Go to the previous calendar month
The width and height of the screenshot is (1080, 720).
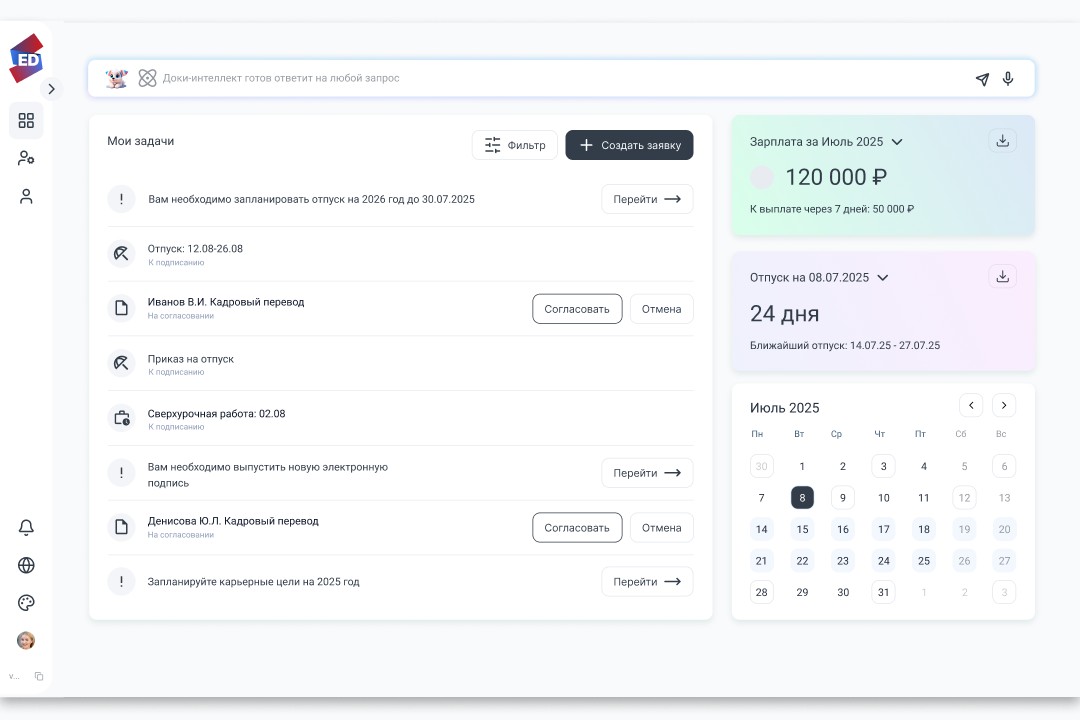click(971, 405)
